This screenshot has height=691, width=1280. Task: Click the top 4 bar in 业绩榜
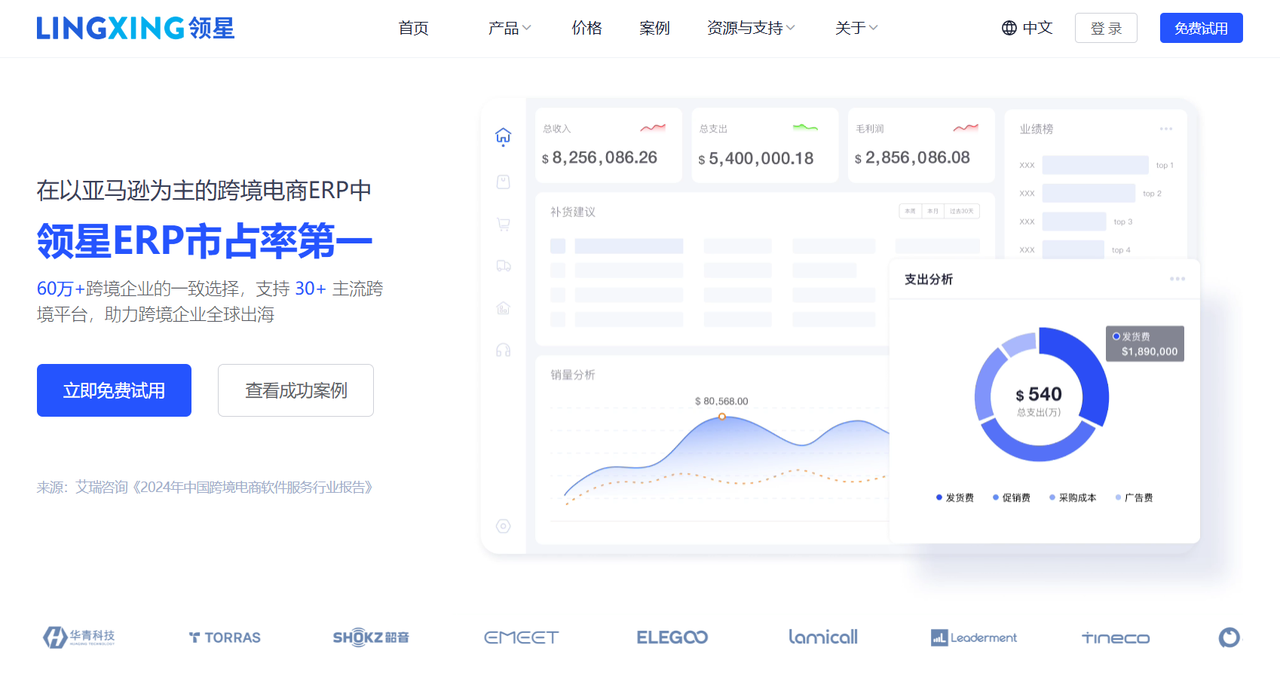[1073, 250]
